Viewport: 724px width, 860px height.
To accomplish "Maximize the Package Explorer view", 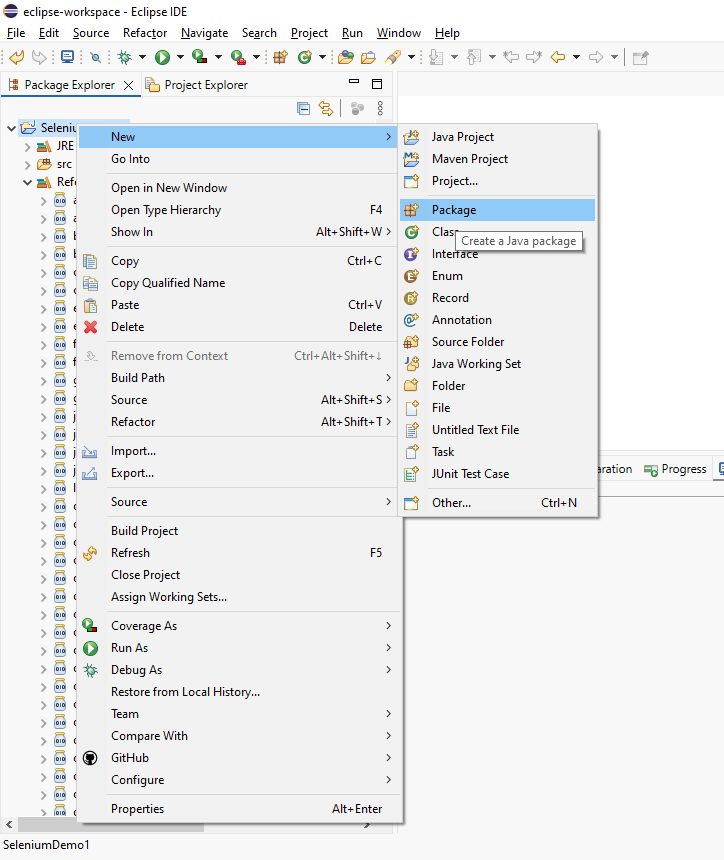I will (x=377, y=84).
